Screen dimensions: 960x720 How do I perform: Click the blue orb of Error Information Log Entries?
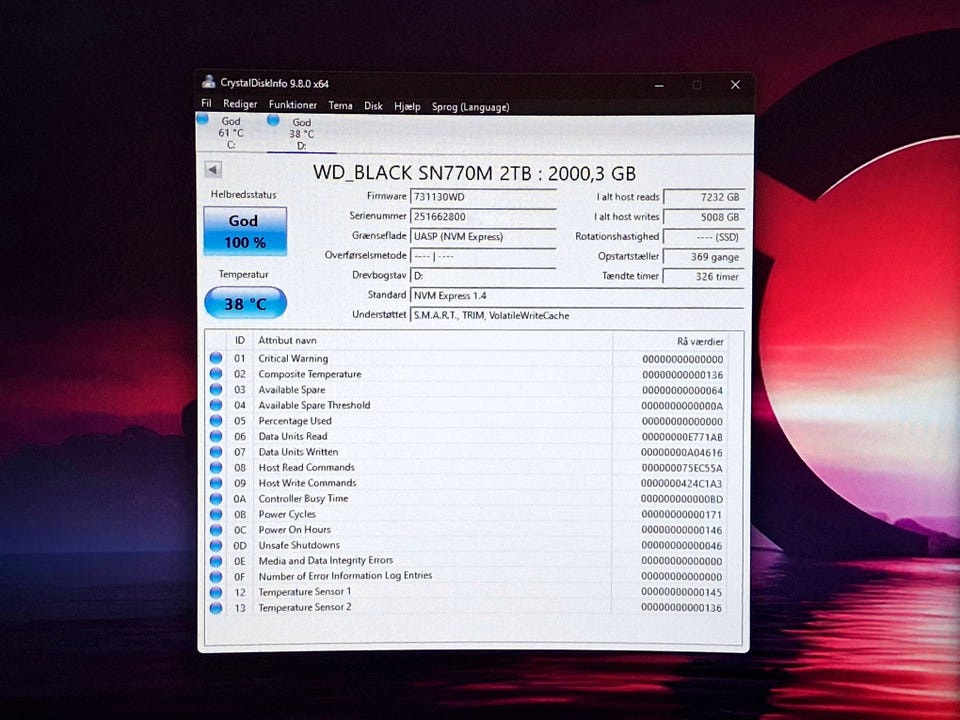(216, 576)
